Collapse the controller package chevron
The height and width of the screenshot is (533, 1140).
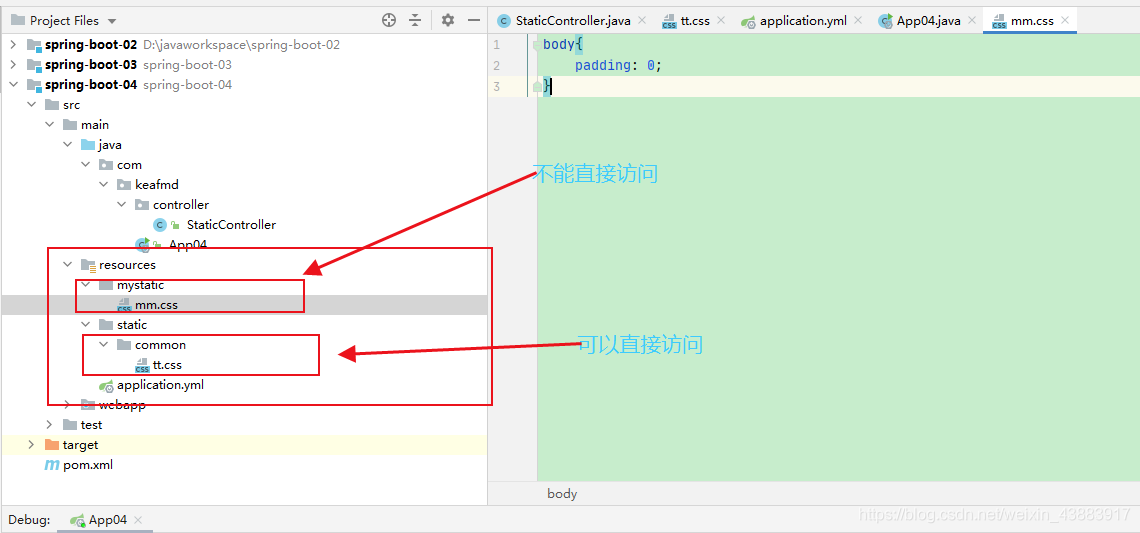coord(121,205)
